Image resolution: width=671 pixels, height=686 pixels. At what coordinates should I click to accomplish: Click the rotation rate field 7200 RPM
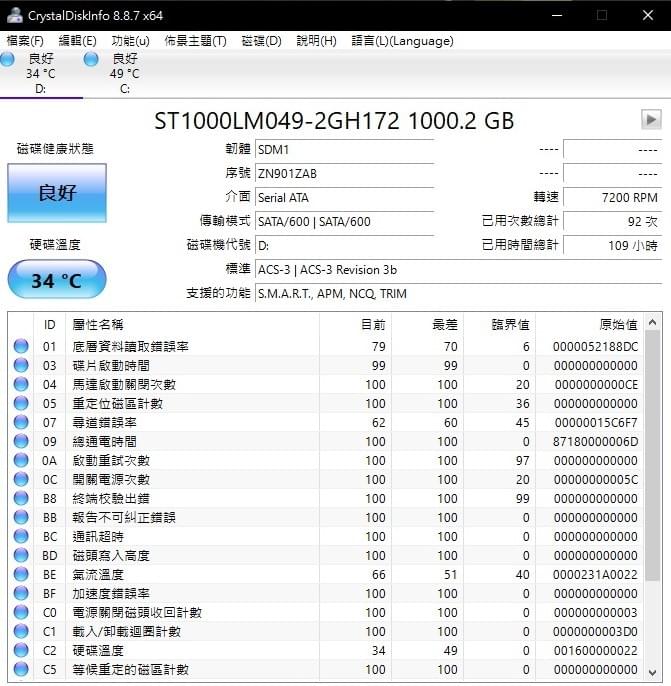point(612,198)
